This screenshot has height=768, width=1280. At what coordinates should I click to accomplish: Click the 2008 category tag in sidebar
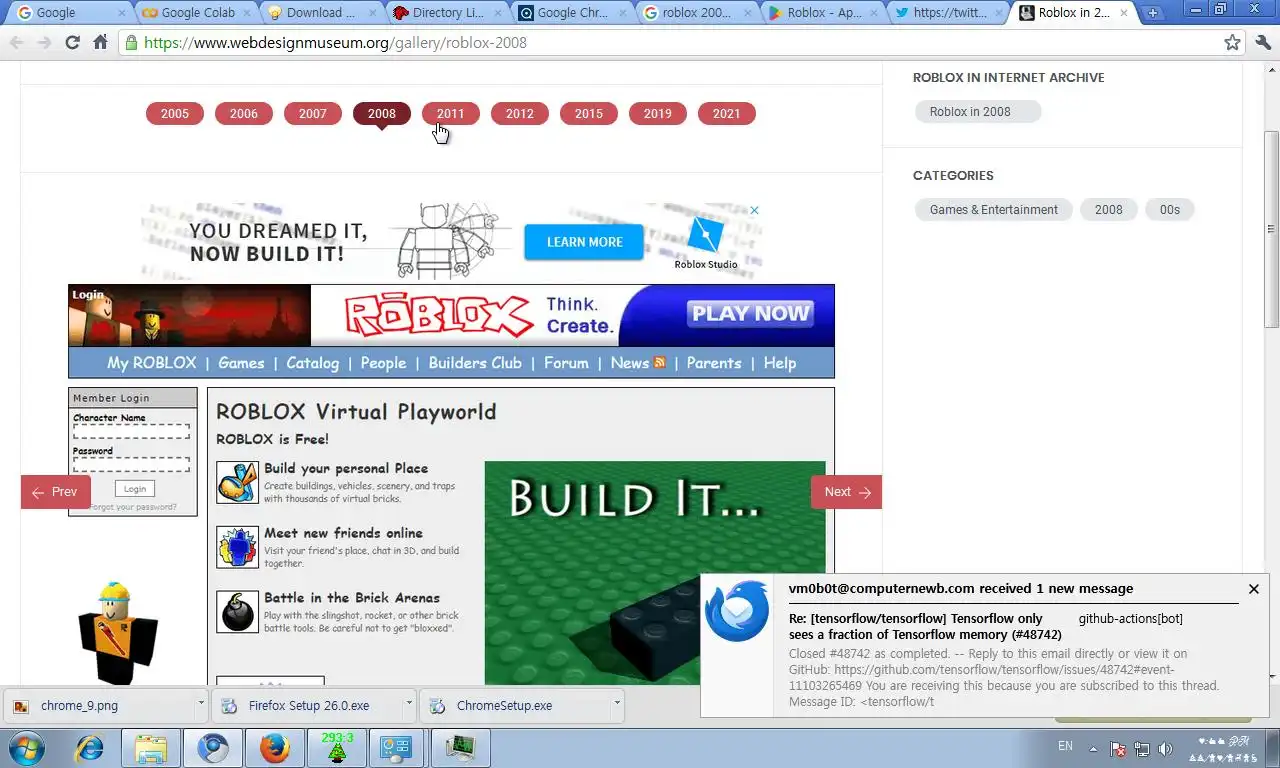(x=1108, y=210)
